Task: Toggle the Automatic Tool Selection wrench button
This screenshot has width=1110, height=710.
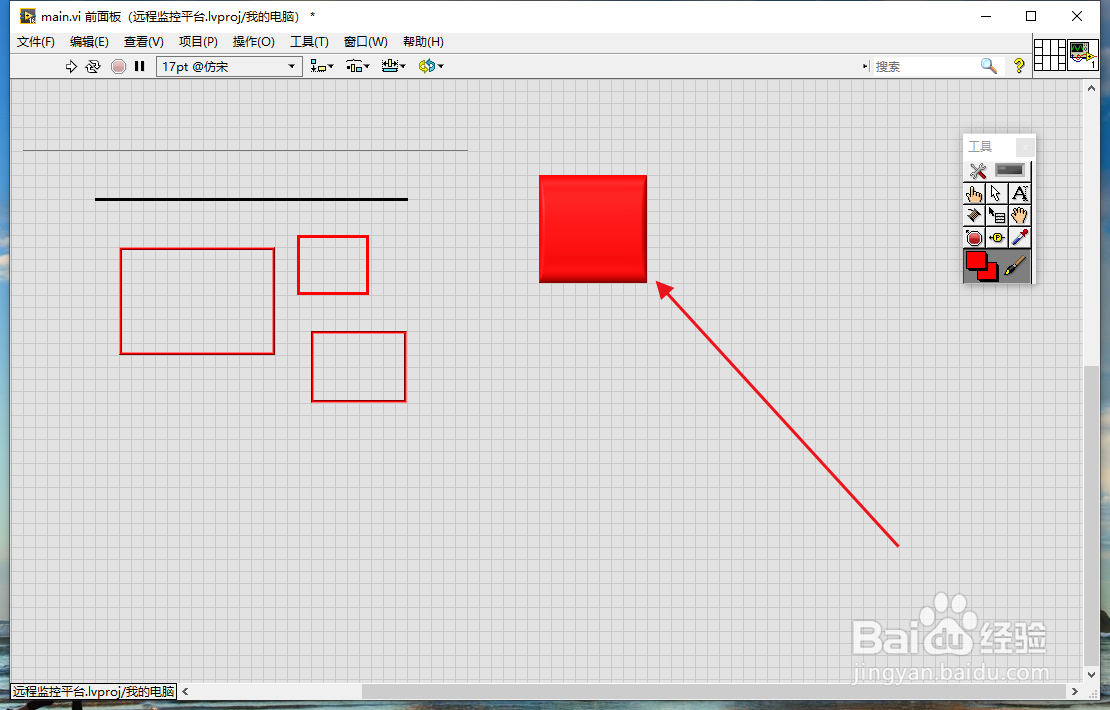Action: coord(978,171)
